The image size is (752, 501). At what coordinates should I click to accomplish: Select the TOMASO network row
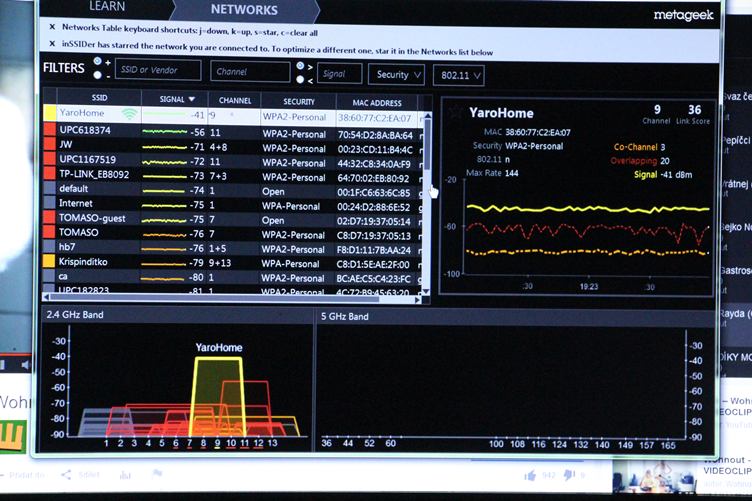tap(234, 234)
